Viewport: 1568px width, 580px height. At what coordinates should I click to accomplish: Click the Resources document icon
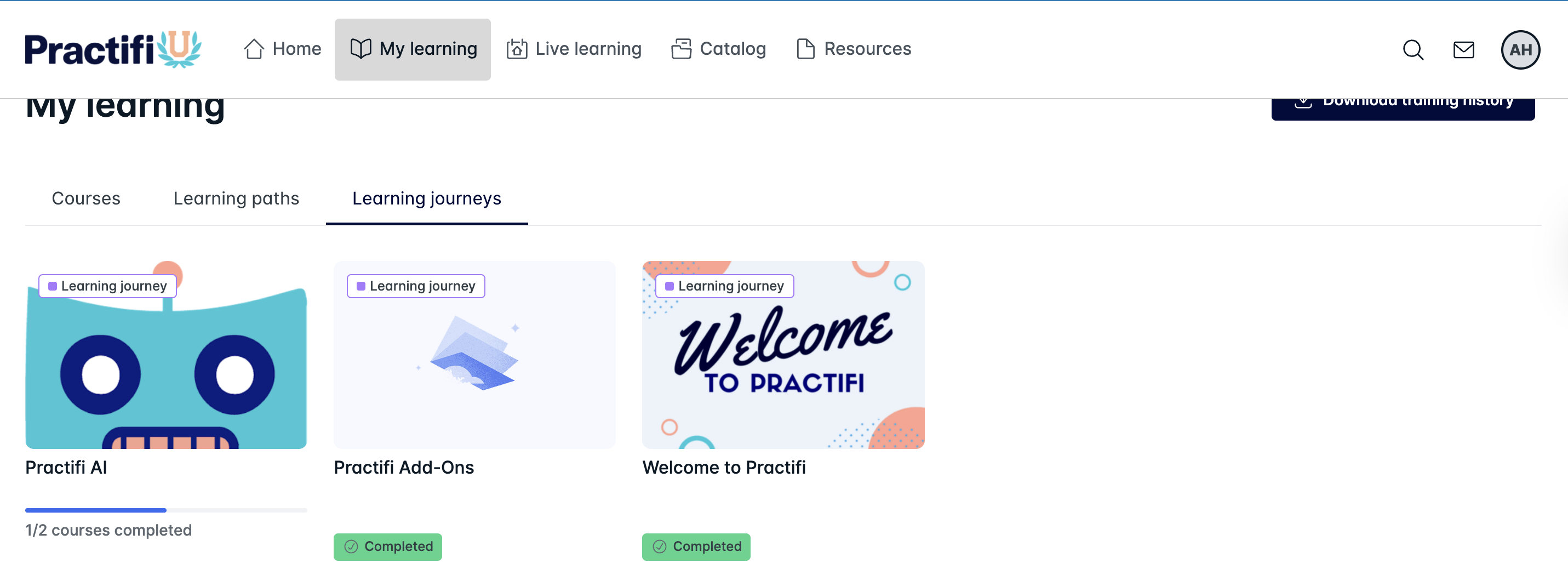point(805,49)
